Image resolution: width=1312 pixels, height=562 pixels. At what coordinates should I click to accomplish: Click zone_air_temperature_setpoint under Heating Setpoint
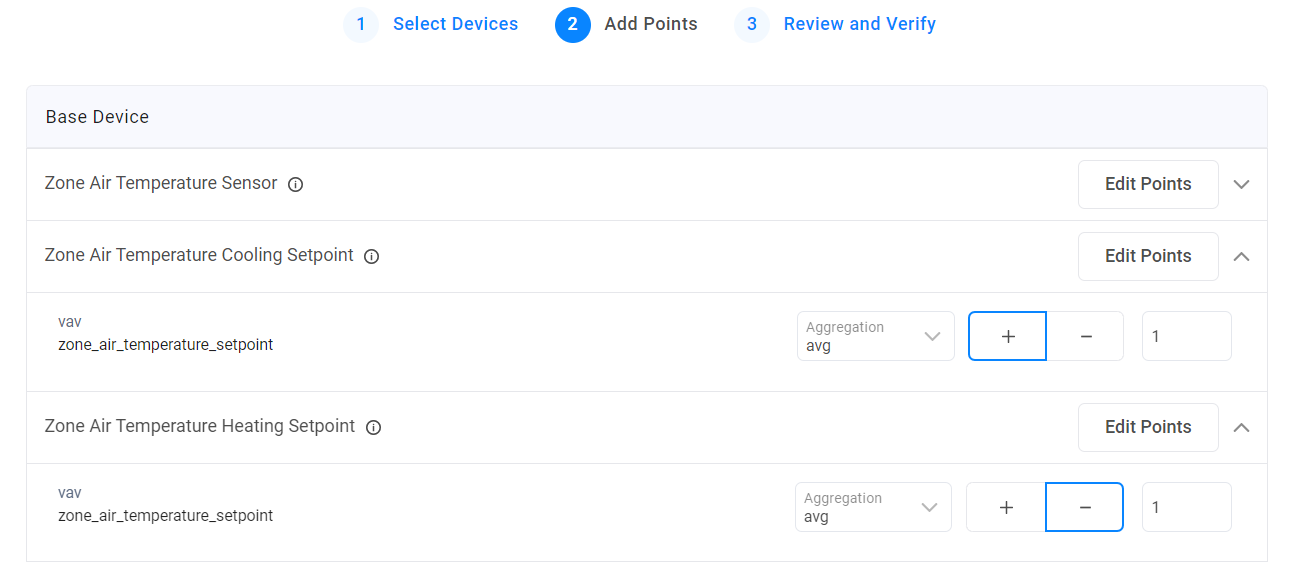click(x=166, y=516)
